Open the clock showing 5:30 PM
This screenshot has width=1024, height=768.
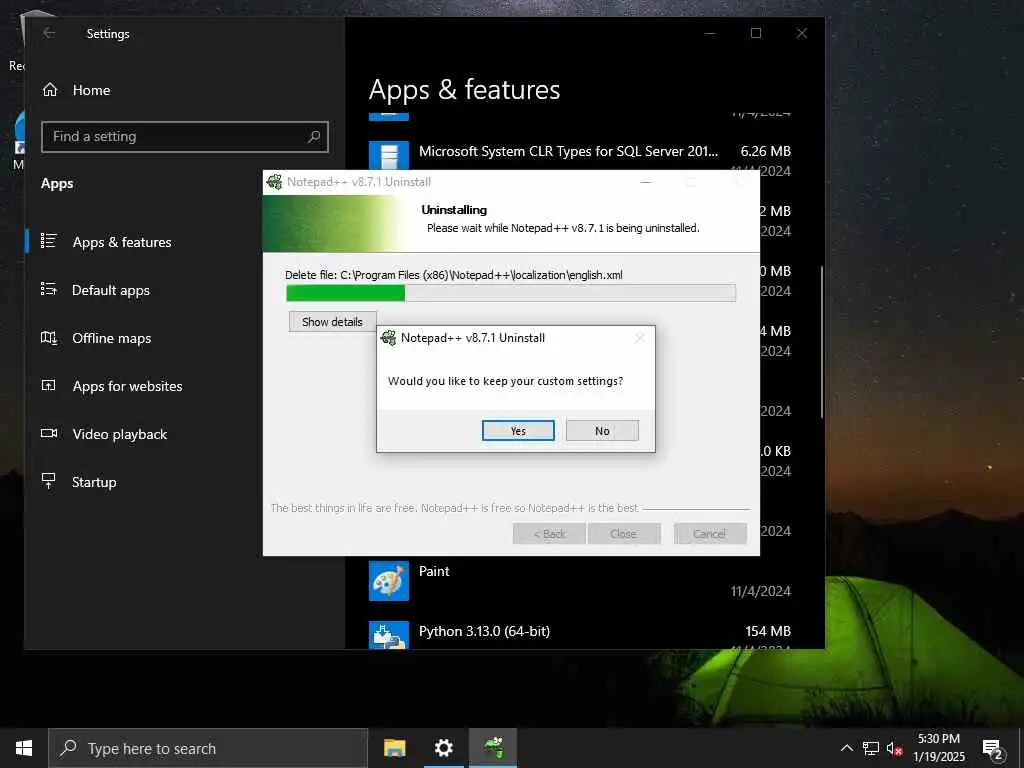[x=939, y=748]
